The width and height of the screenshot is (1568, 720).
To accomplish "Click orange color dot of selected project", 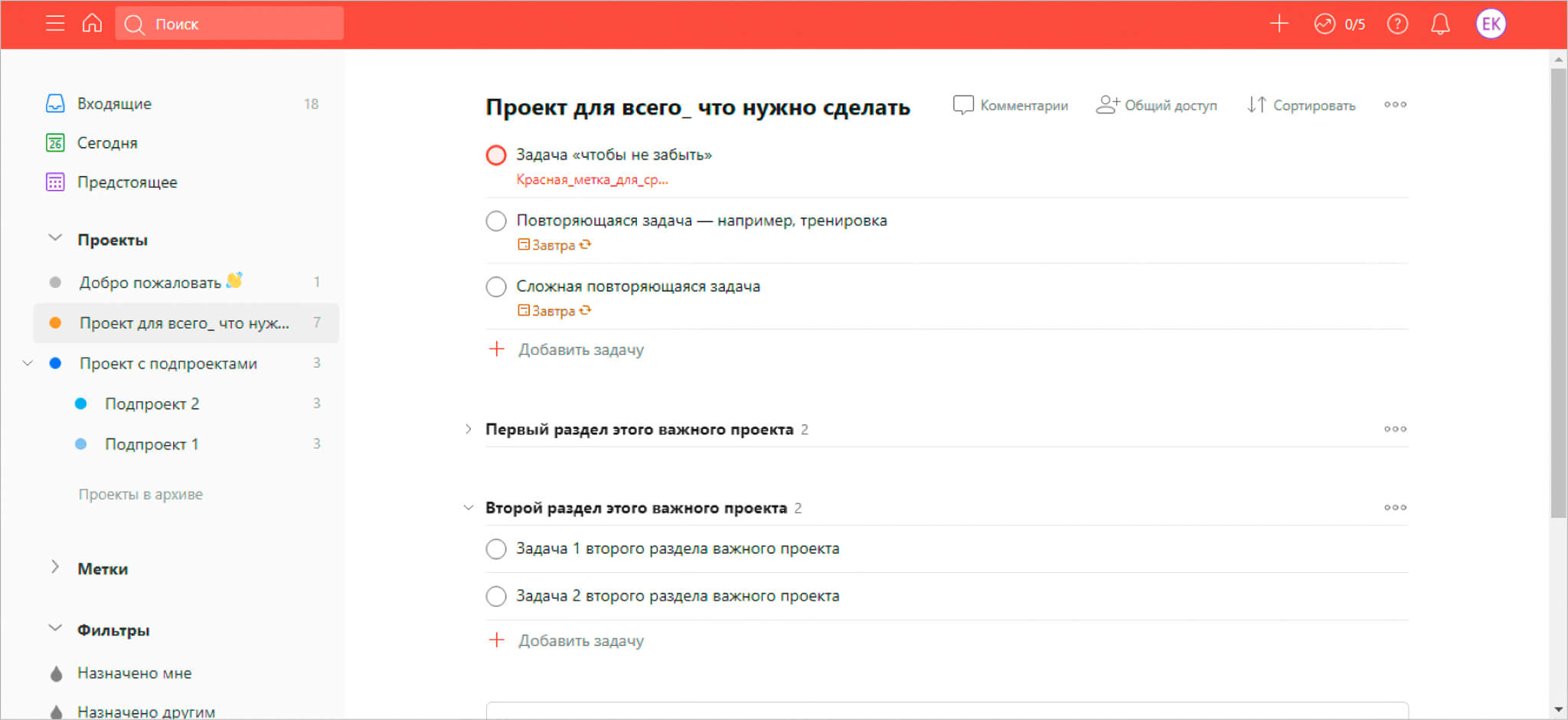I will tap(55, 322).
